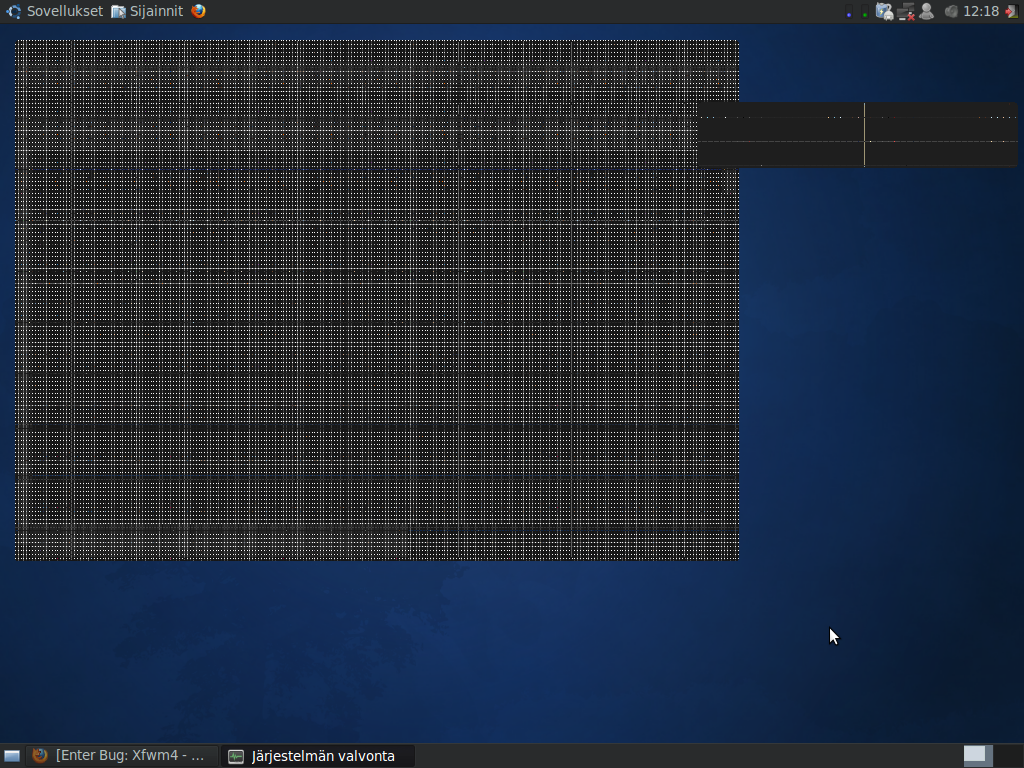Open the user status person icon
Image resolution: width=1024 pixels, height=768 pixels.
coord(927,11)
